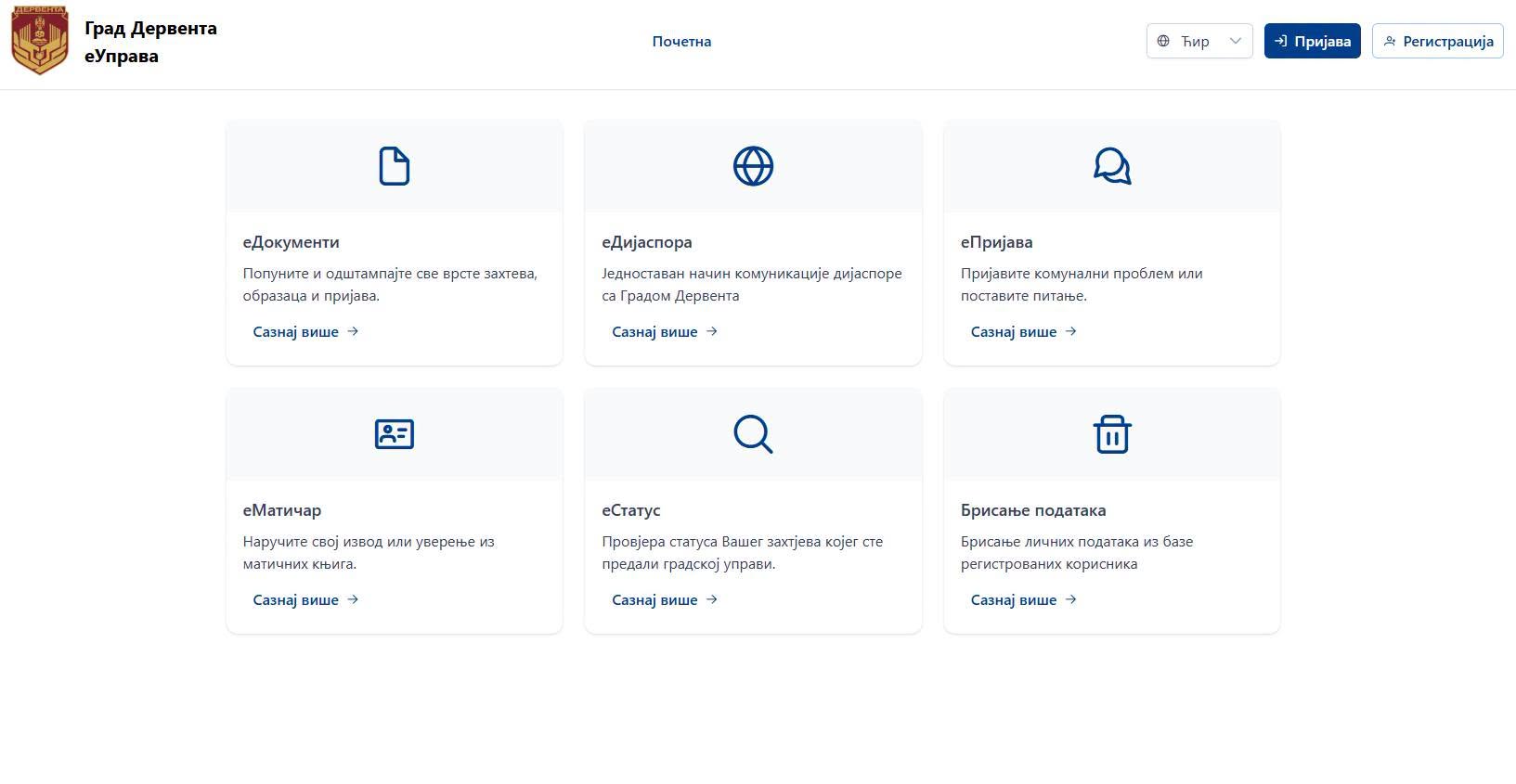Click the globe icon on the еДијаспора card
The width and height of the screenshot is (1516, 784).
(x=753, y=166)
